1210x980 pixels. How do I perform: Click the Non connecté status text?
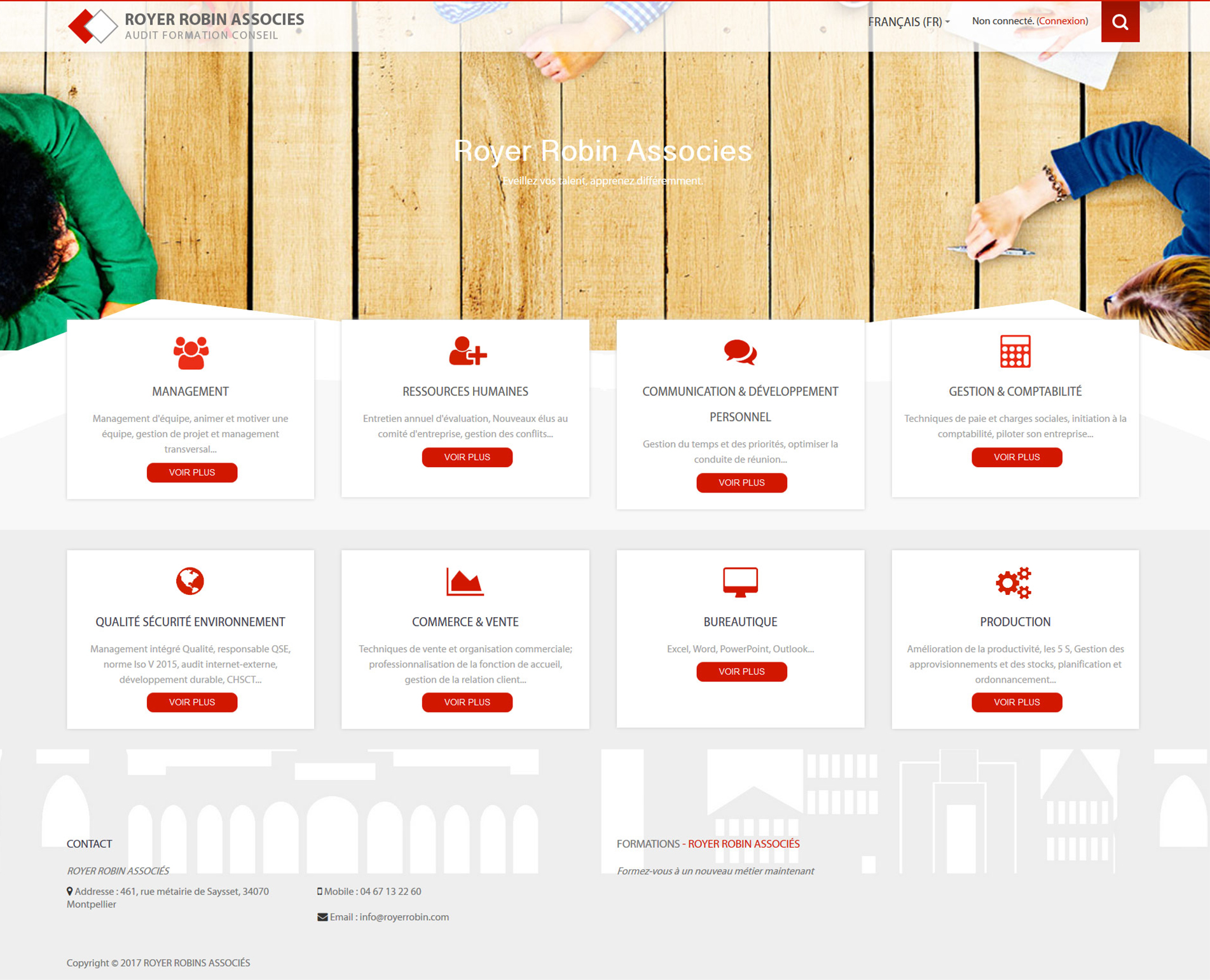click(x=1003, y=21)
